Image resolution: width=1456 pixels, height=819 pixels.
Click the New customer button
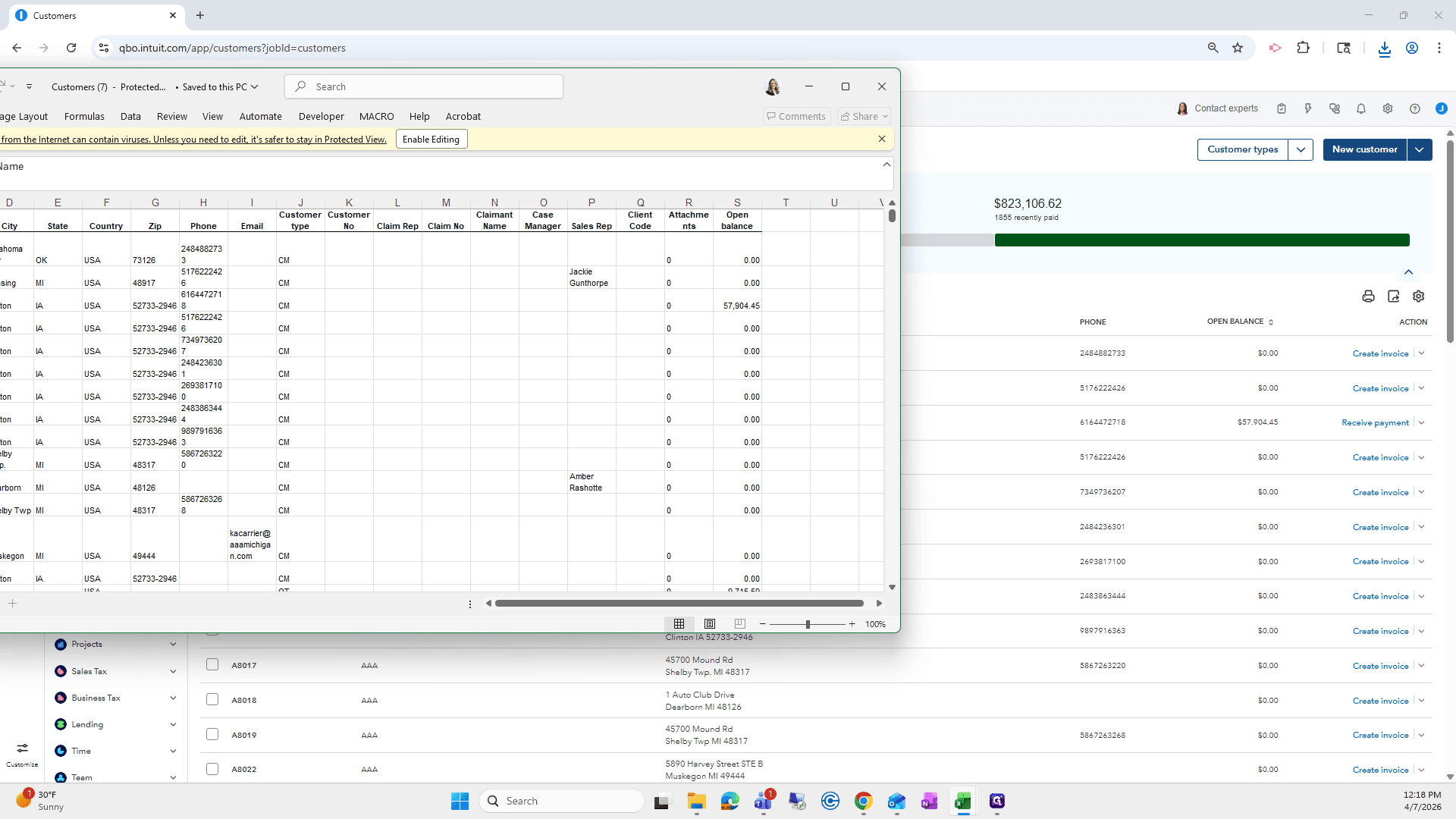tap(1365, 149)
